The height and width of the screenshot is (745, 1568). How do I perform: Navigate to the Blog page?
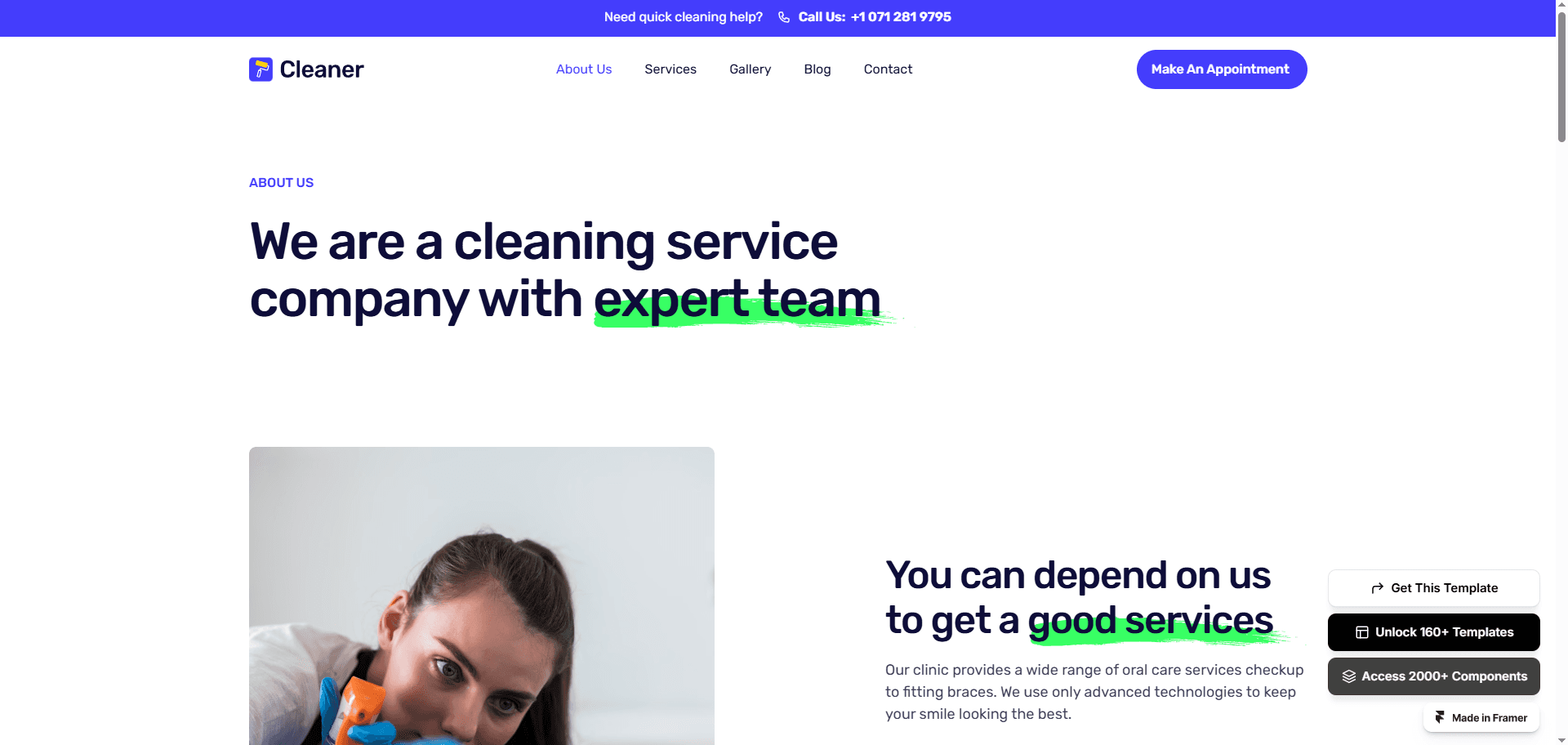pyautogui.click(x=817, y=69)
